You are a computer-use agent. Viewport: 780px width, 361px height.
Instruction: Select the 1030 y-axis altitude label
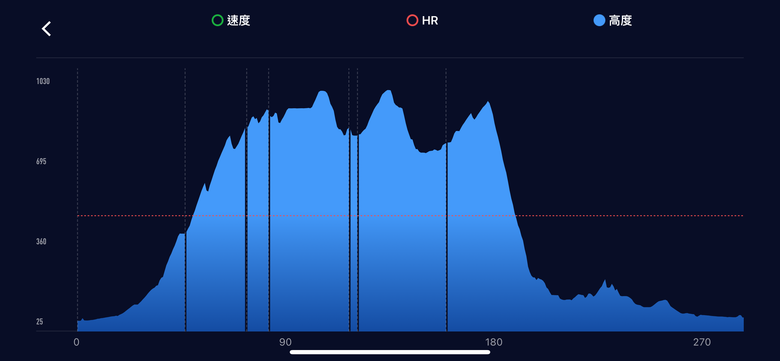tap(43, 81)
